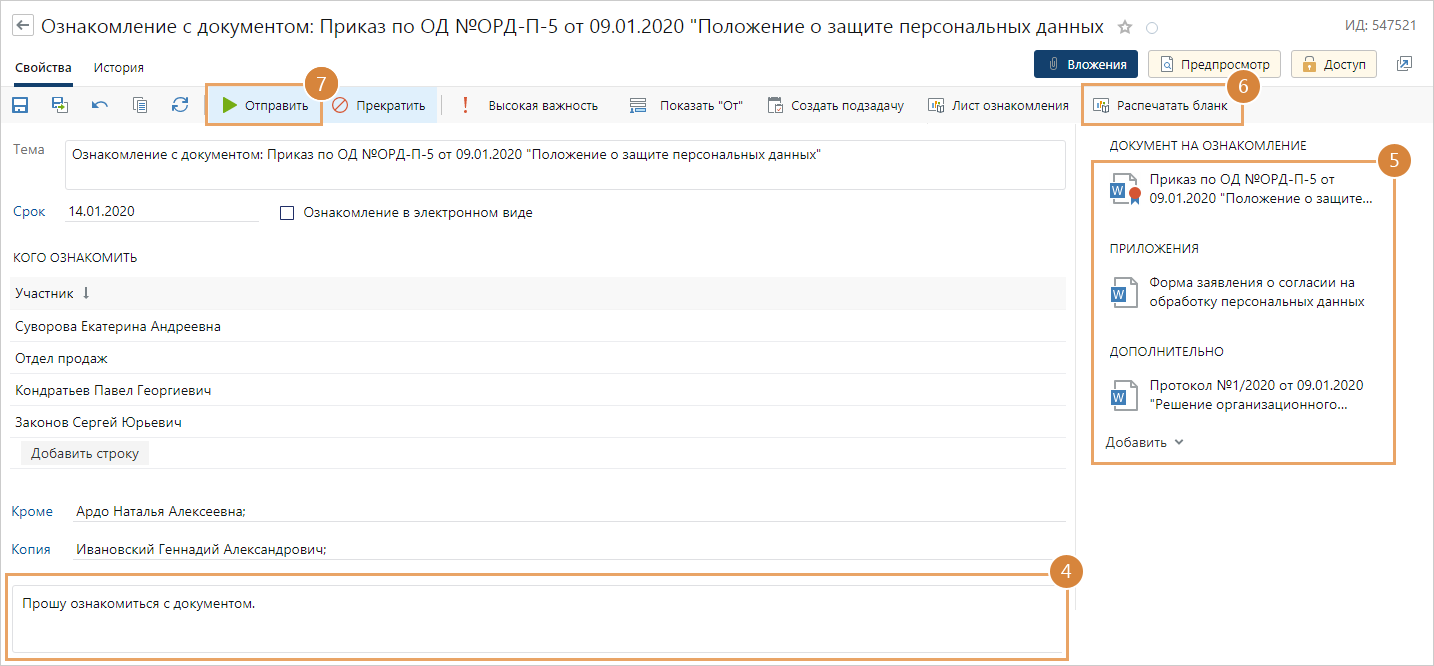This screenshot has height=666, width=1434.
Task: Select the 'Свойства' tab
Action: [43, 68]
